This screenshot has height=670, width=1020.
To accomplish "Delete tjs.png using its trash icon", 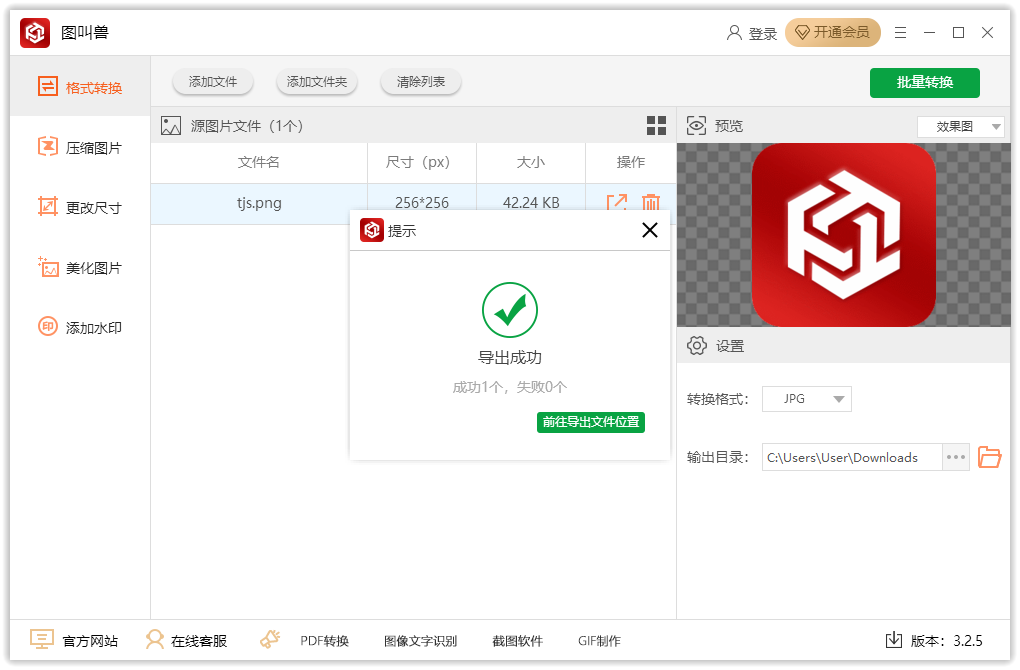I will tap(651, 202).
